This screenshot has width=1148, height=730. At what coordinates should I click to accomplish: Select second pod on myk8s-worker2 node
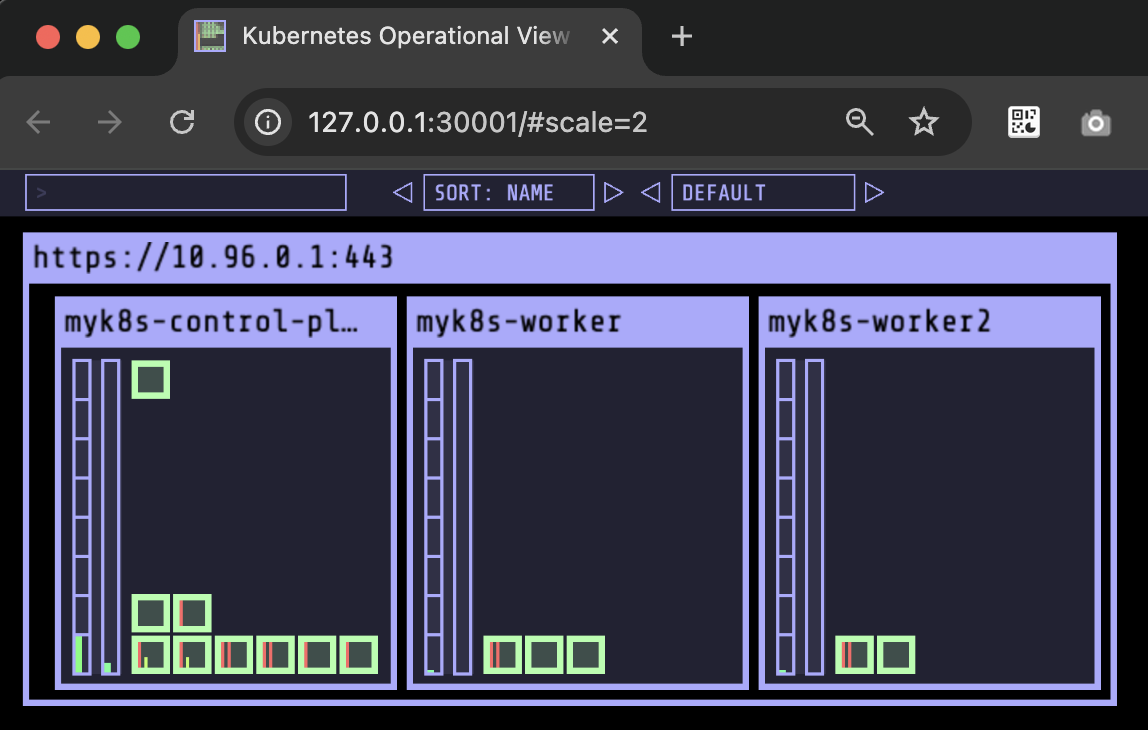pyautogui.click(x=896, y=655)
